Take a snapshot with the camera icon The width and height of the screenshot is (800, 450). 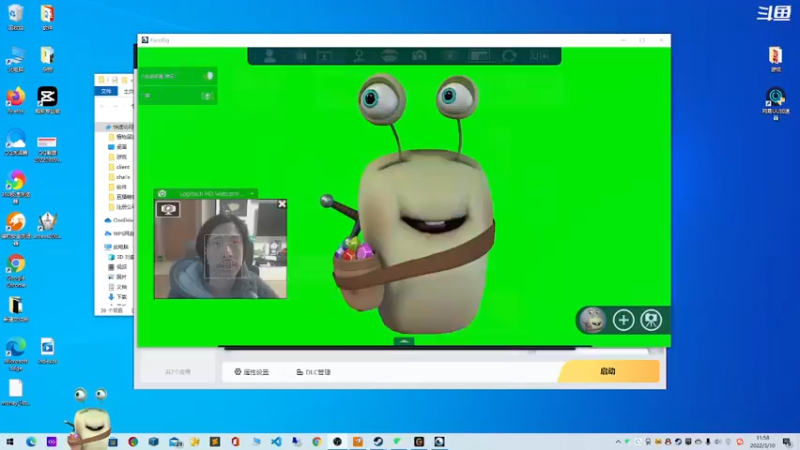pos(419,56)
